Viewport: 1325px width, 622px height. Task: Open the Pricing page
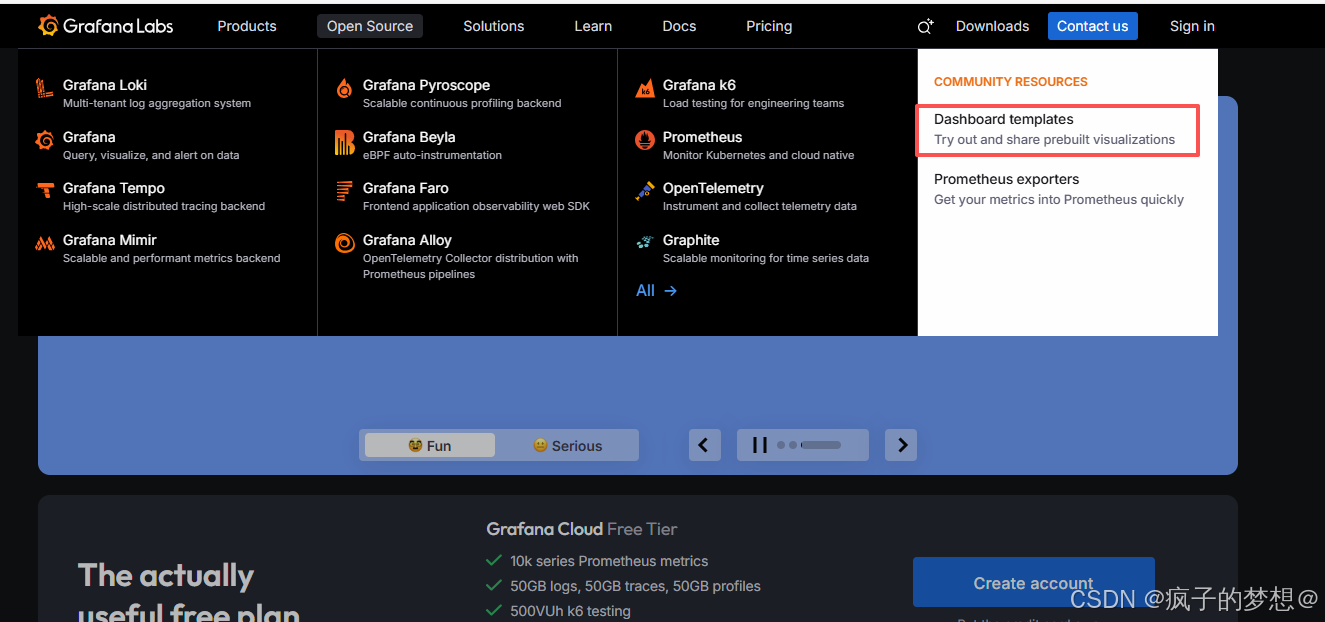[769, 26]
